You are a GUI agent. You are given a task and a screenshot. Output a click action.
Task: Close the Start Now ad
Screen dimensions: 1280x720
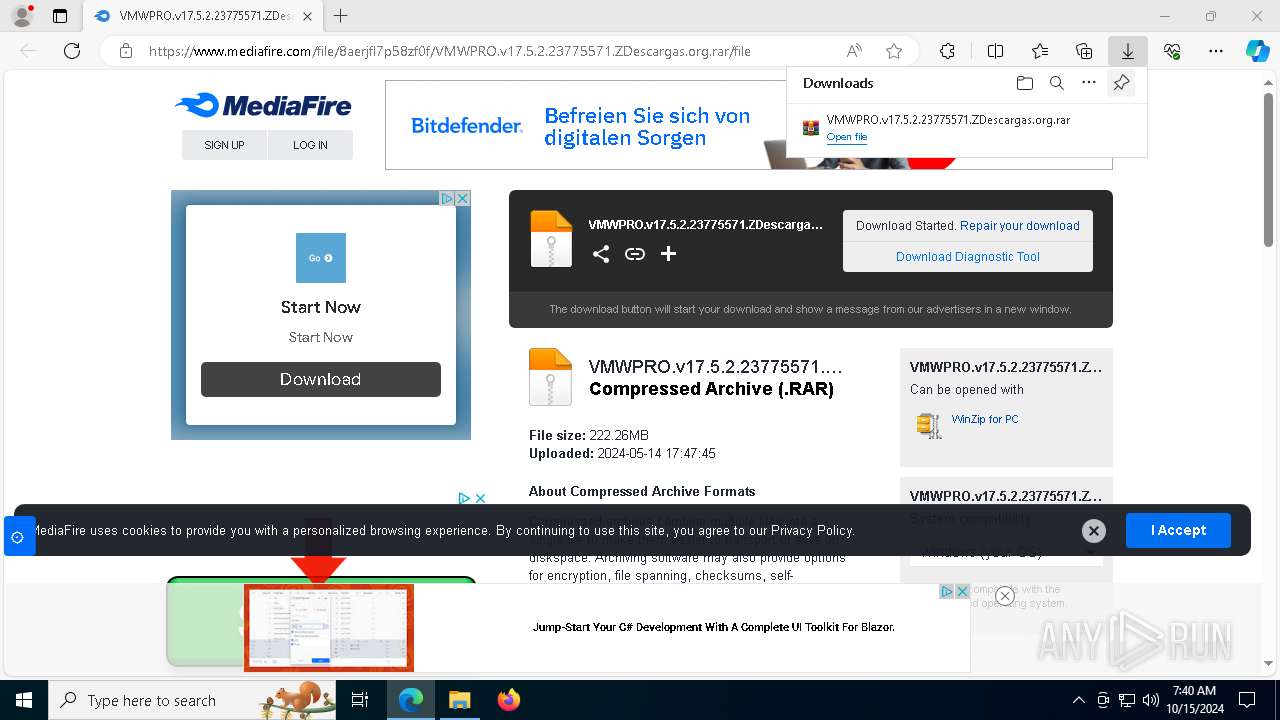pos(462,198)
